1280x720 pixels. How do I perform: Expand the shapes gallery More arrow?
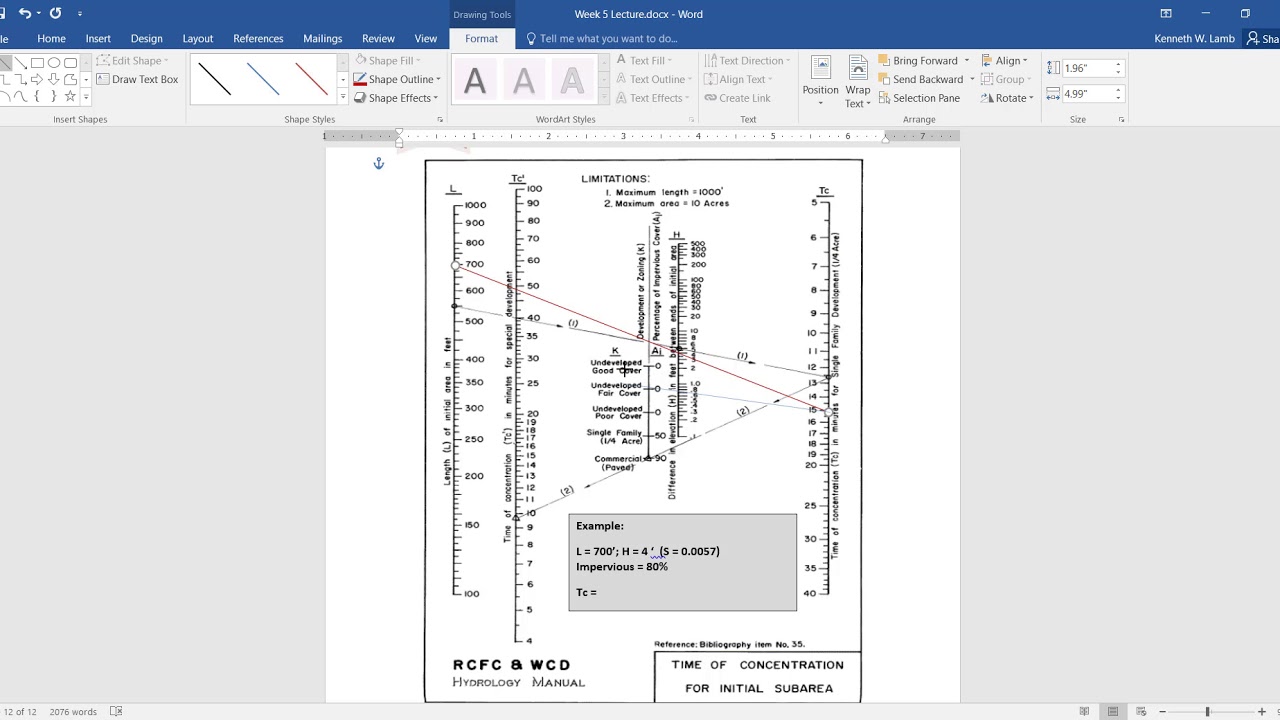click(x=86, y=97)
